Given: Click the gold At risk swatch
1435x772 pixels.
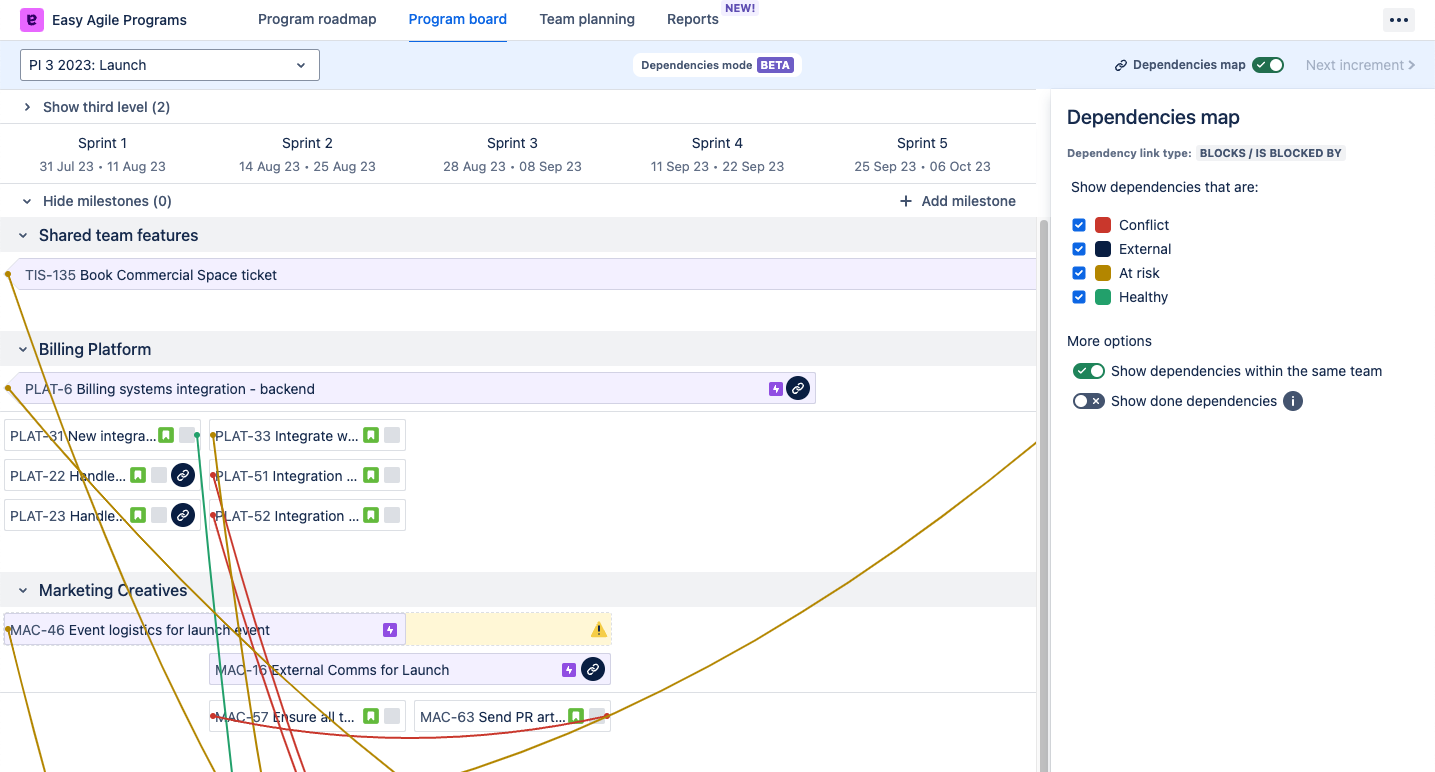Looking at the screenshot, I should coord(1103,273).
